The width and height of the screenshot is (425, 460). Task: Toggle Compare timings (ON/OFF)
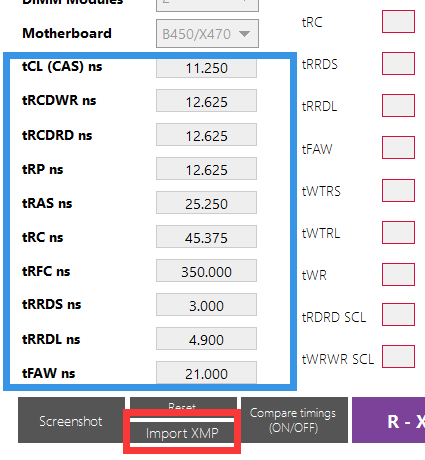[294, 420]
